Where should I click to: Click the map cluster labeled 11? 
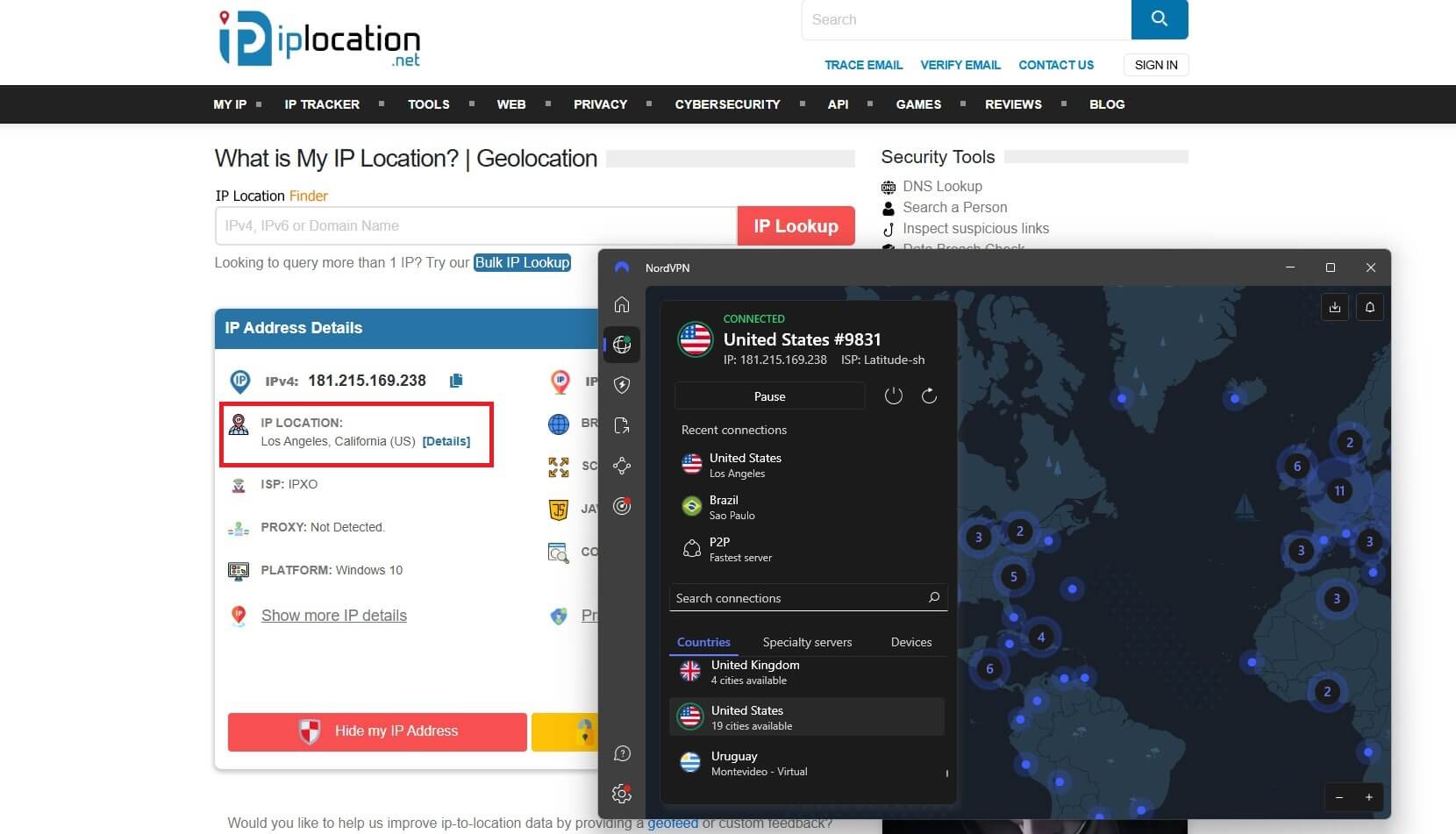pos(1339,491)
